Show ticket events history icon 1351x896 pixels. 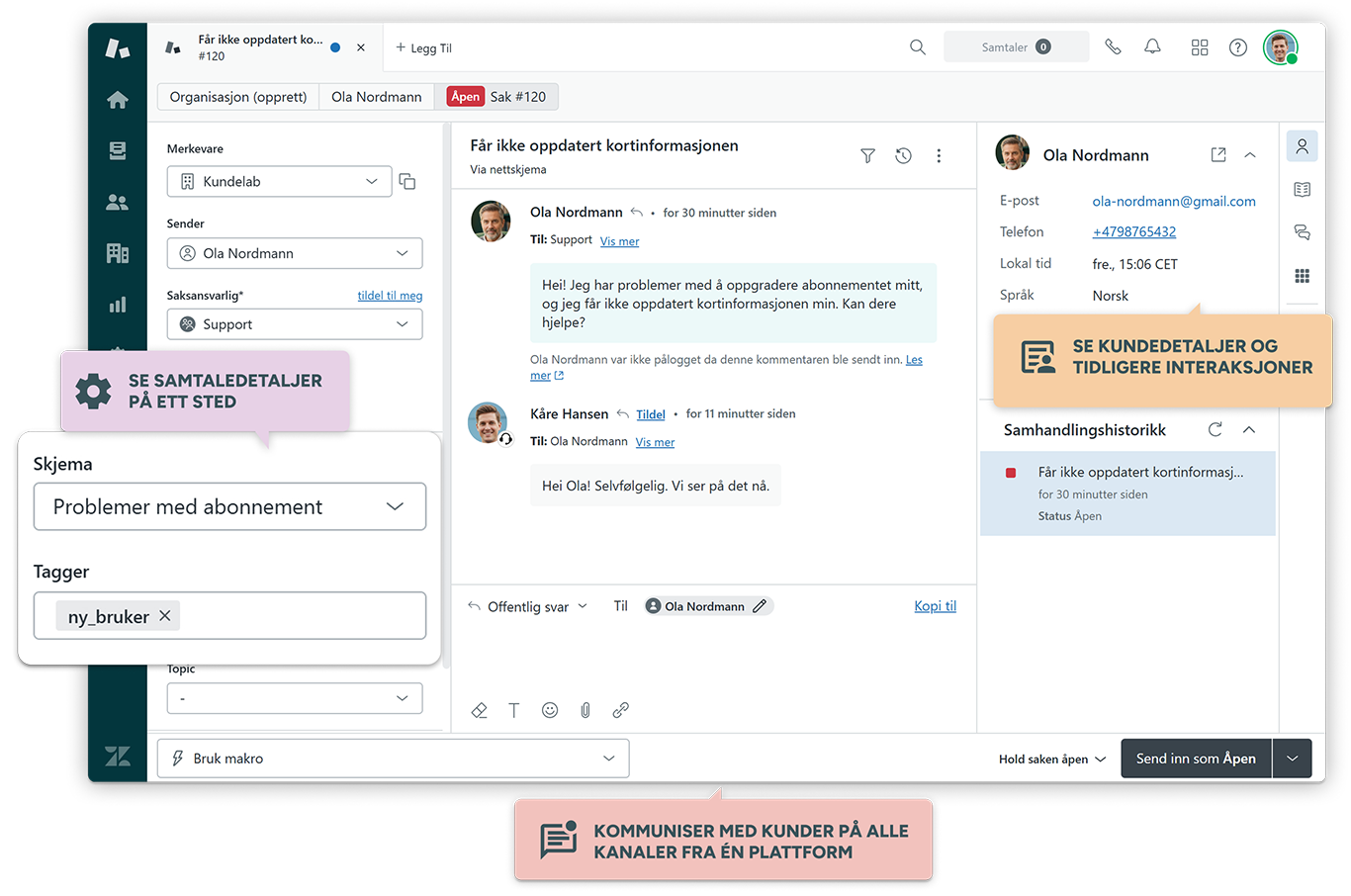point(903,156)
